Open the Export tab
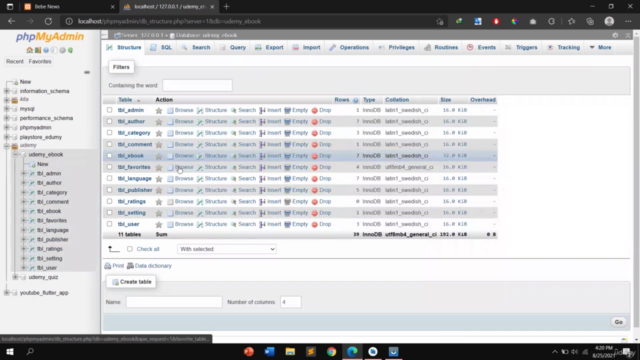Image resolution: width=640 pixels, height=360 pixels. point(269,47)
